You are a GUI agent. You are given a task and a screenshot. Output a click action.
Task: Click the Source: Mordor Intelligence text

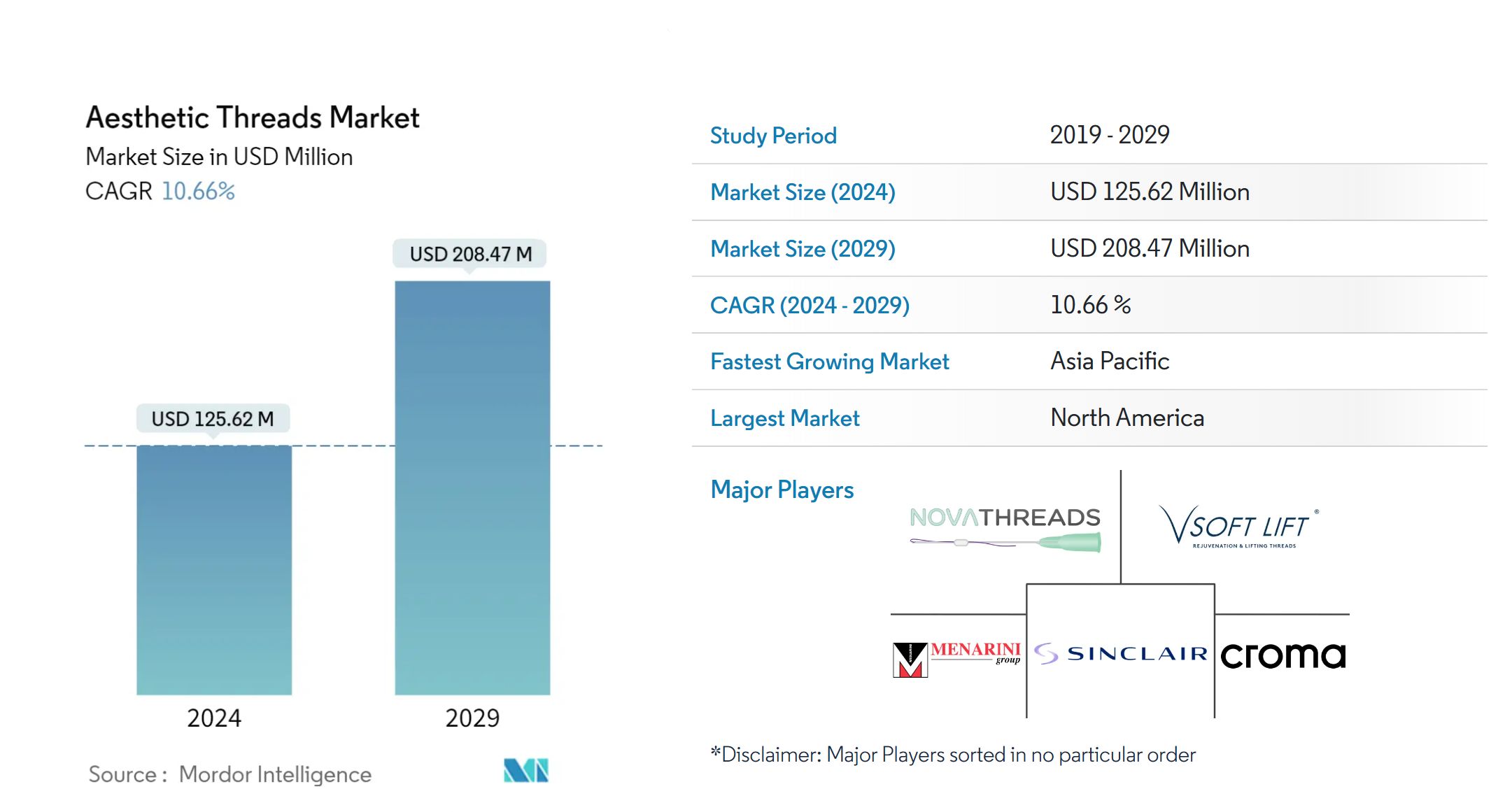[229, 774]
